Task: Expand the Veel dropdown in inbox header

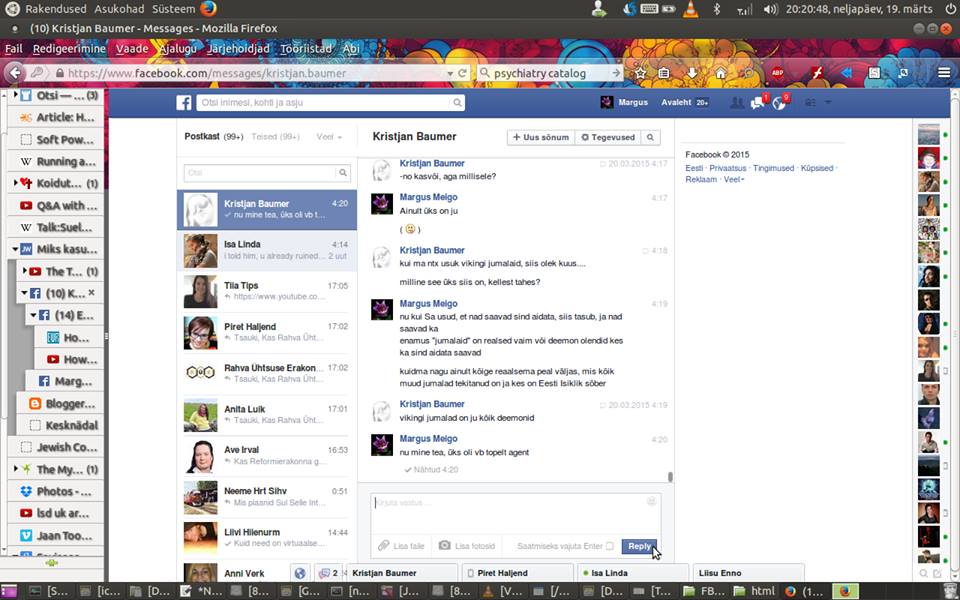Action: coord(329,137)
